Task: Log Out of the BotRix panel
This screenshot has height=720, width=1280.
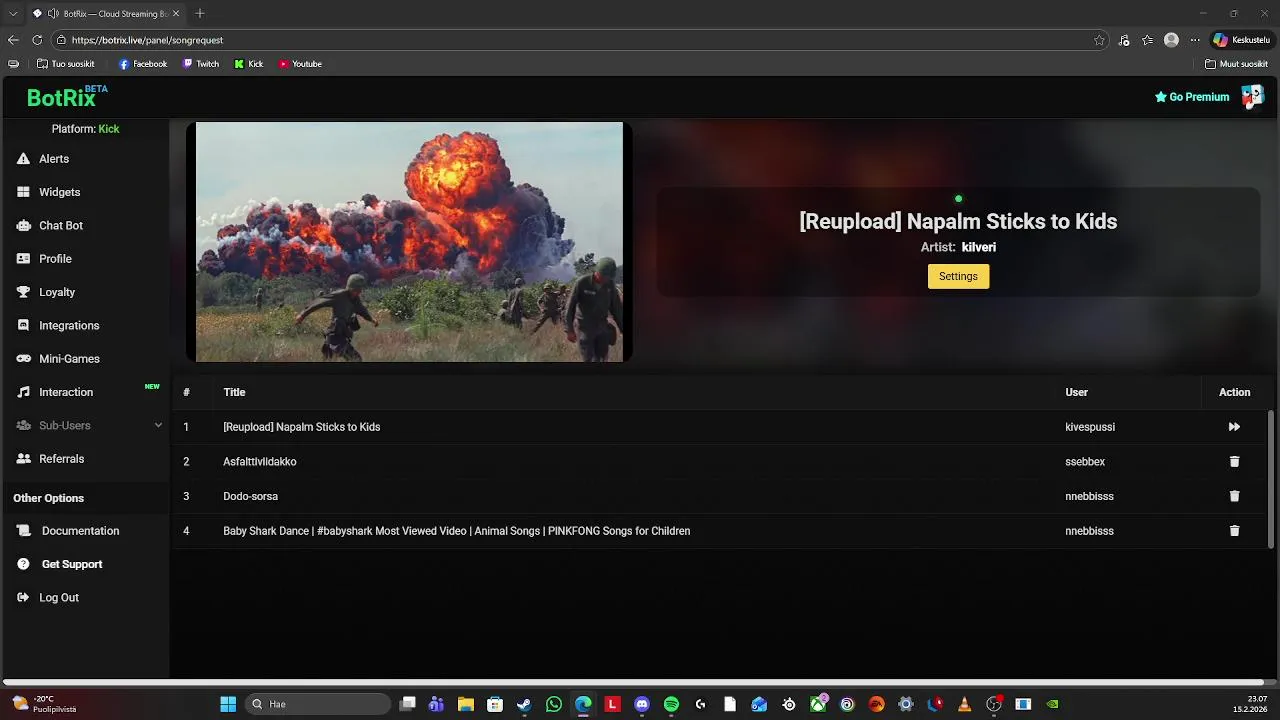Action: [59, 598]
